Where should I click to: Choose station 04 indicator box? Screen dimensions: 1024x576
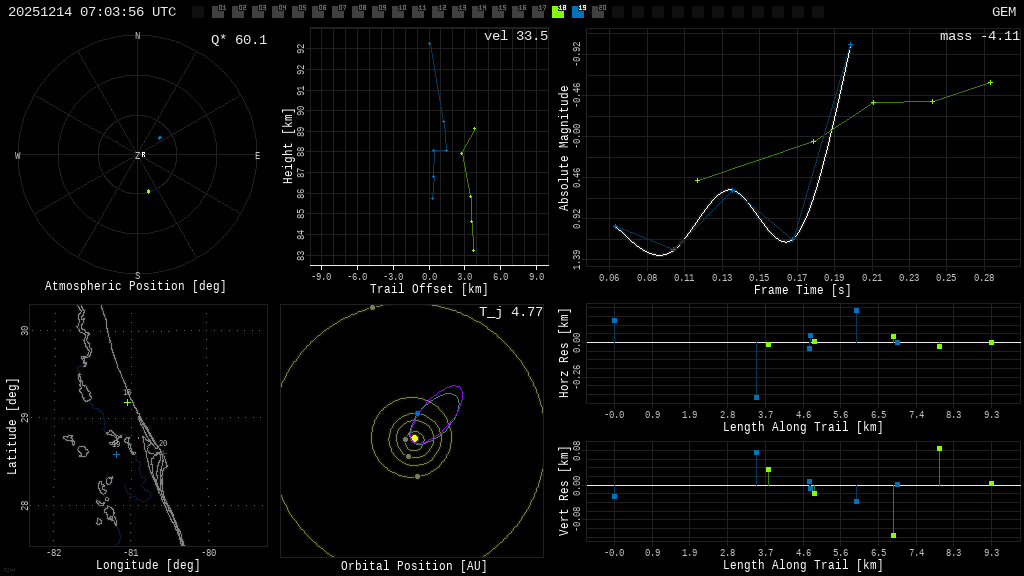coord(278,12)
